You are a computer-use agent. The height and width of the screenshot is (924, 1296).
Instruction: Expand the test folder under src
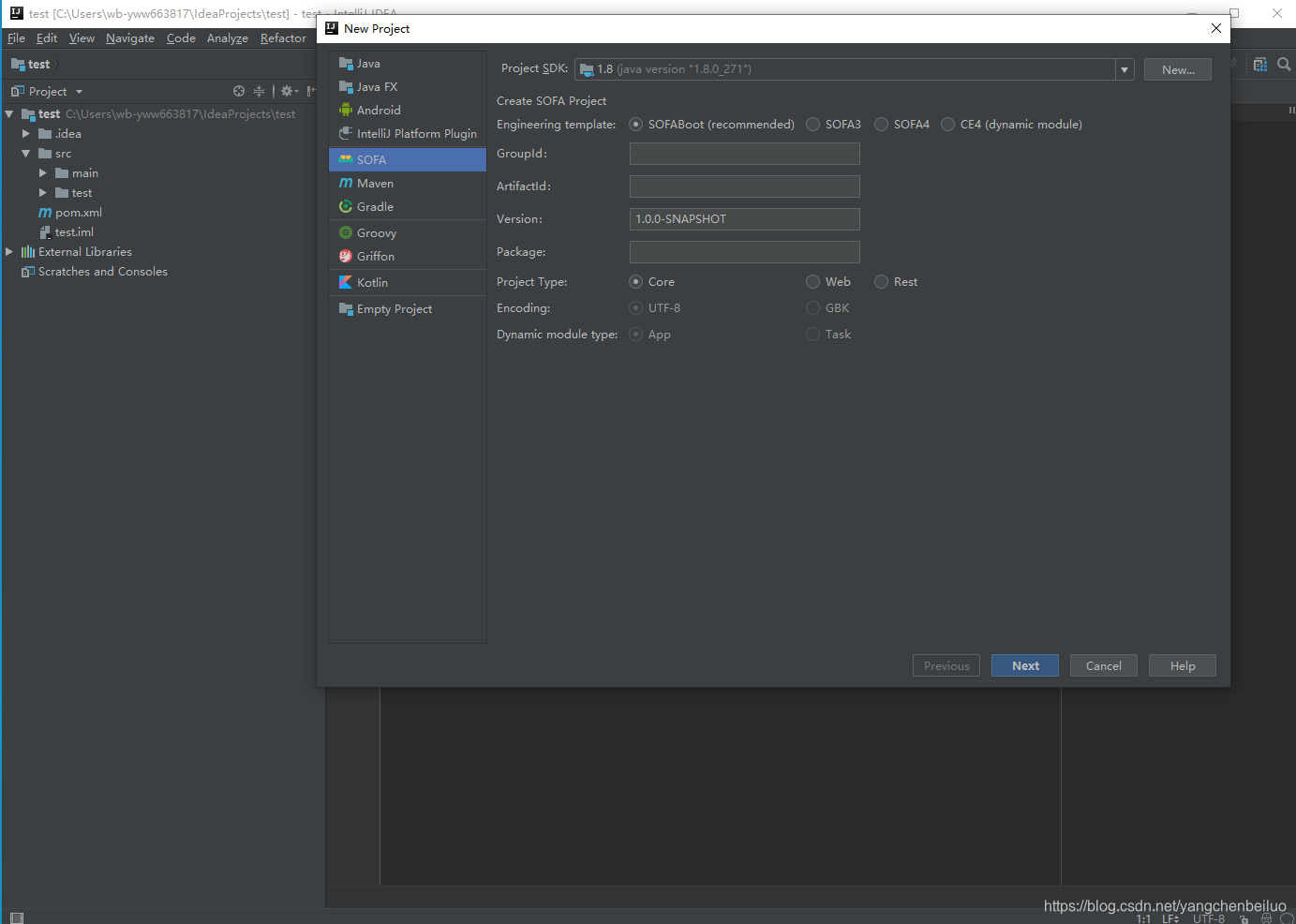pyautogui.click(x=43, y=193)
